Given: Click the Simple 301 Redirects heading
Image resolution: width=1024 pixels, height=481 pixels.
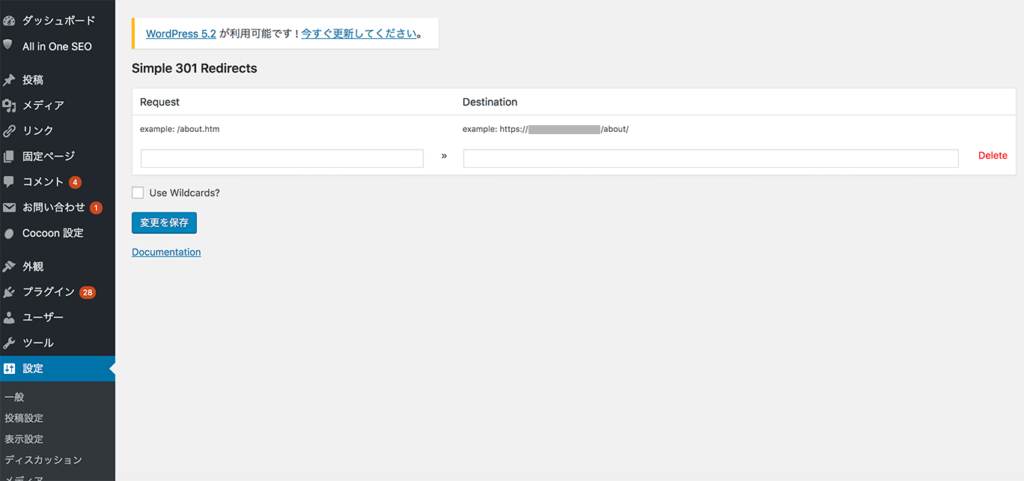Looking at the screenshot, I should pos(195,68).
